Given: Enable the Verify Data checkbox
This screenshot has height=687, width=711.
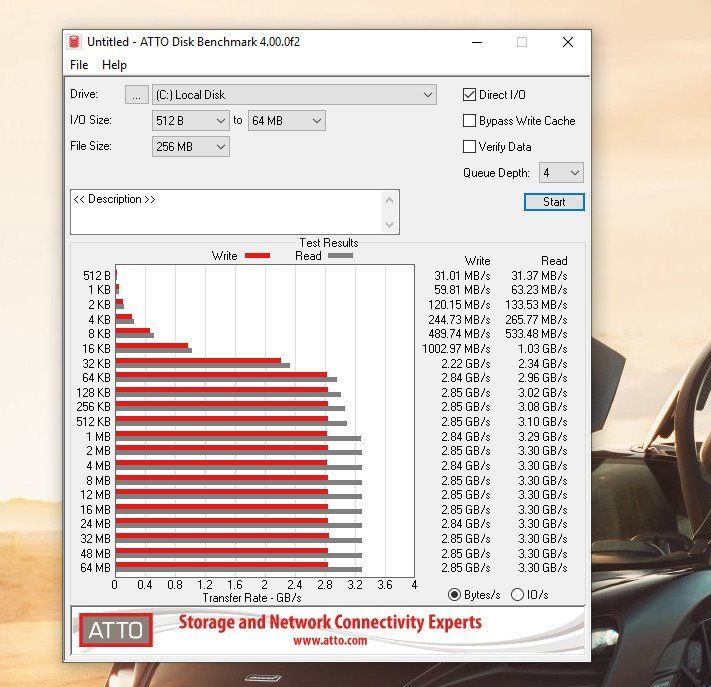Looking at the screenshot, I should pyautogui.click(x=469, y=146).
